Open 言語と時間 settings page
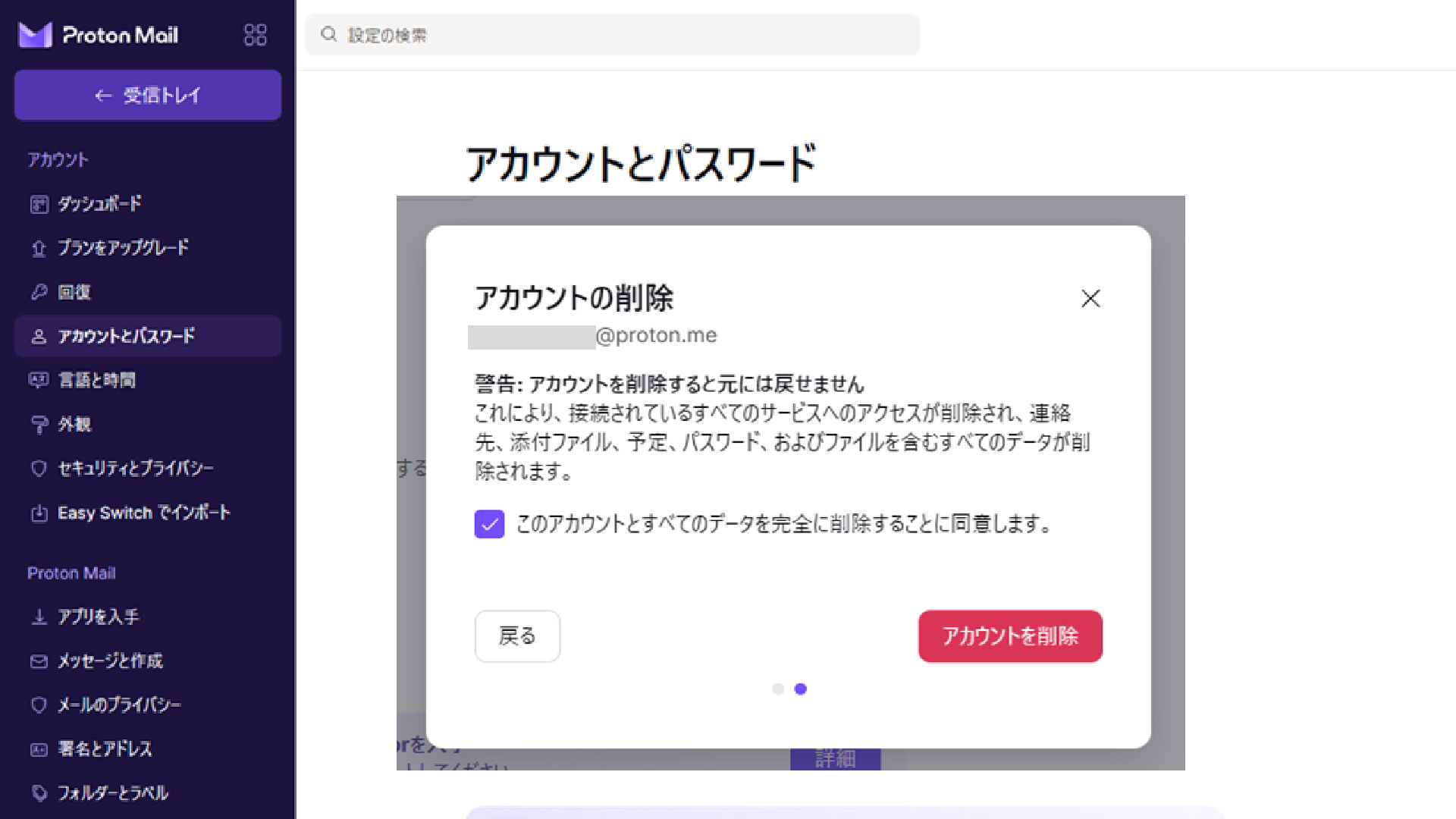 (97, 380)
